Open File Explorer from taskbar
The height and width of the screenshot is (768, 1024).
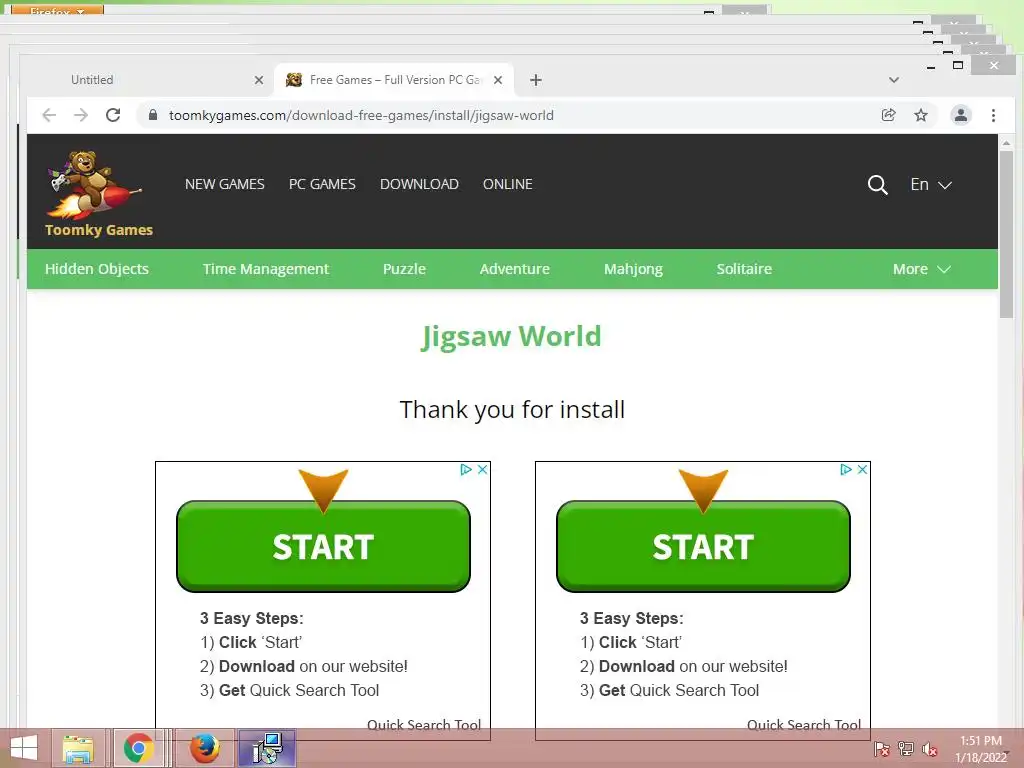pos(78,748)
